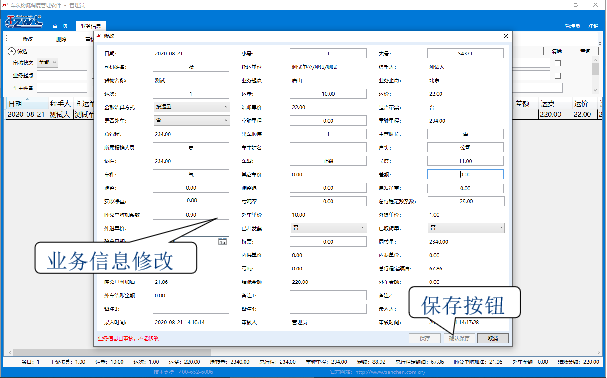Click the focused input box below the 11.00 field
This screenshot has width=607, height=378.
click(465, 174)
